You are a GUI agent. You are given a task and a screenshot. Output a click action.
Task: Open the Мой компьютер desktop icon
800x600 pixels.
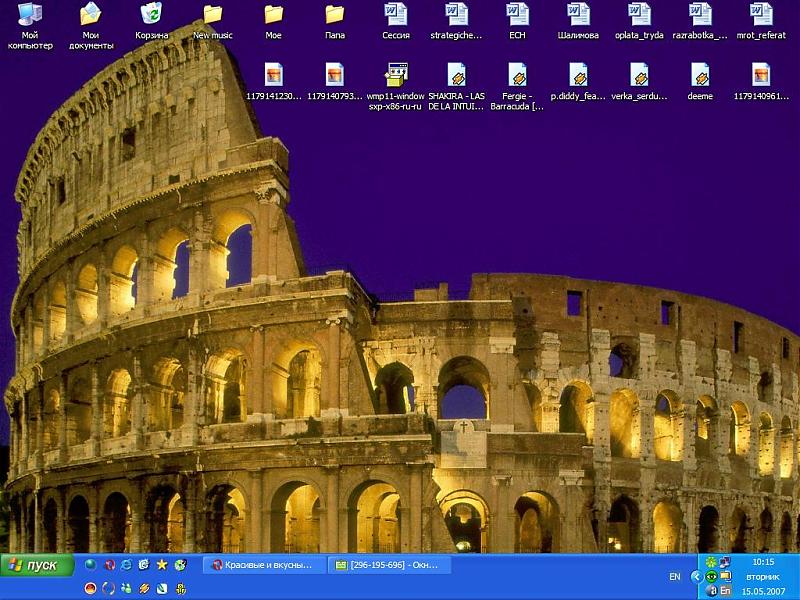coord(30,15)
